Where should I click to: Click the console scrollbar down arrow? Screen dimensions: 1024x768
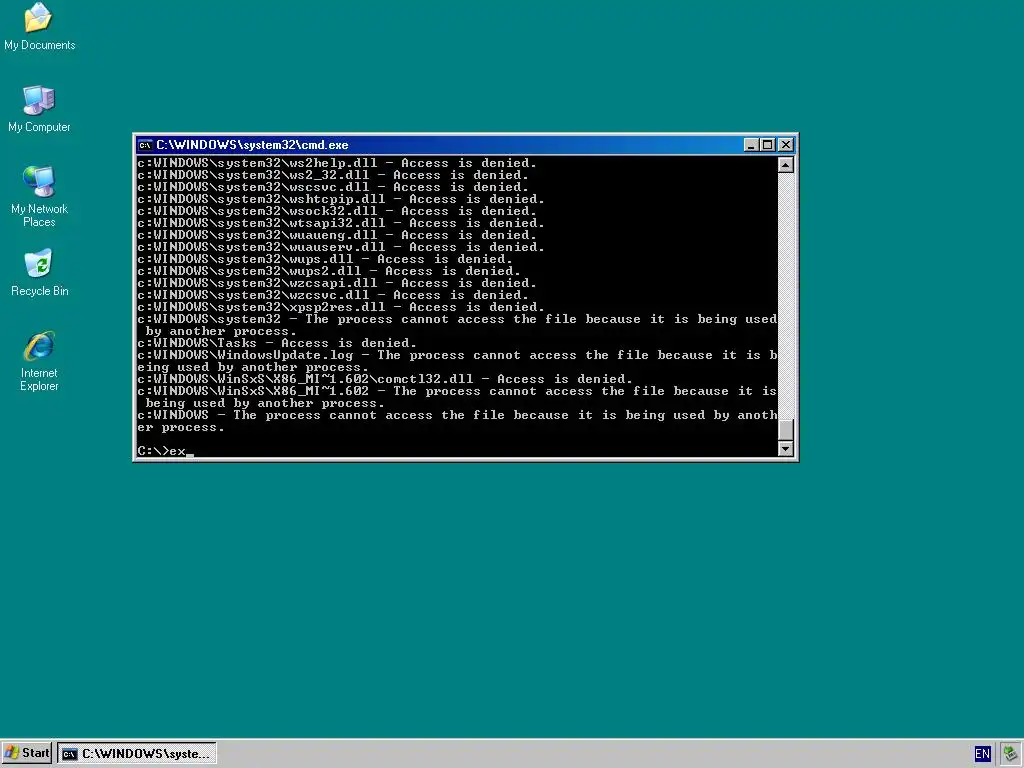(786, 449)
